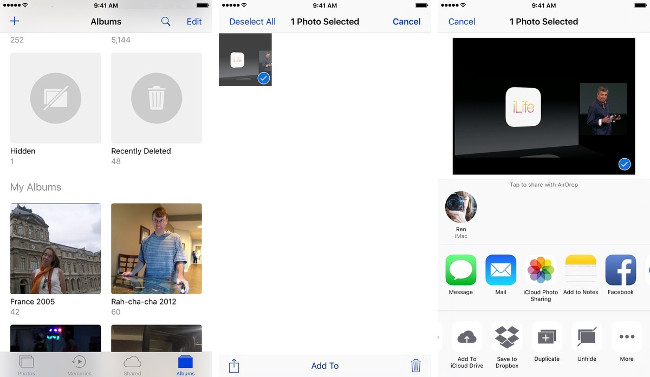Viewport: 650px width, 377px height.
Task: Click the '1 Photo Selected' title in share sheet
Action: click(x=544, y=22)
